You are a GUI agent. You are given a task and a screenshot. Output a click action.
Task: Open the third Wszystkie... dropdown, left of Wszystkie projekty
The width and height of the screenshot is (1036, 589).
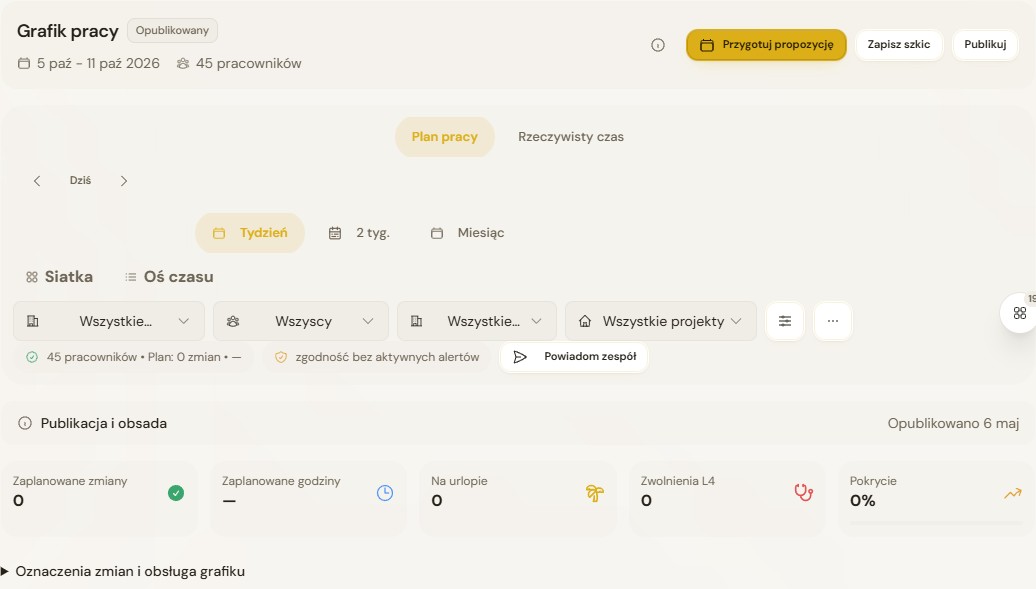click(x=476, y=321)
